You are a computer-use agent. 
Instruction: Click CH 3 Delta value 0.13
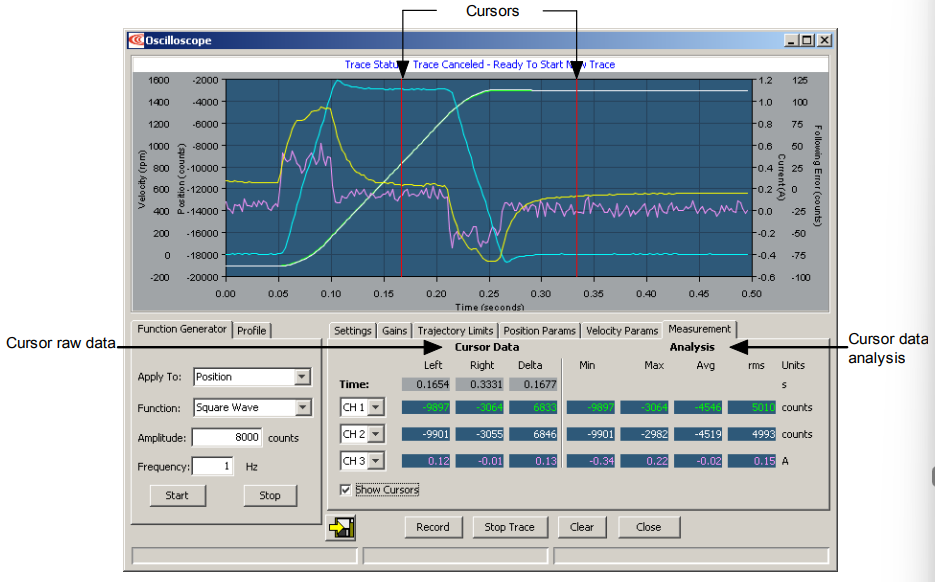(533, 461)
